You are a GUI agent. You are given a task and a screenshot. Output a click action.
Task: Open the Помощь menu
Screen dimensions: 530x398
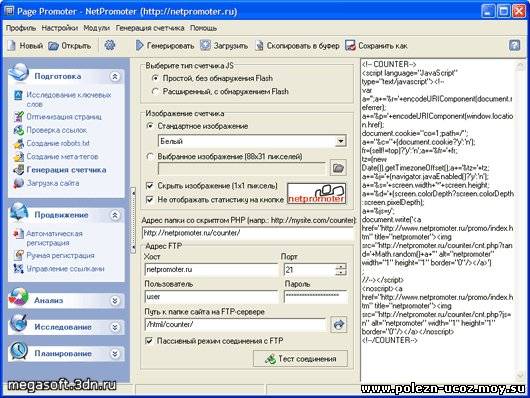[203, 28]
